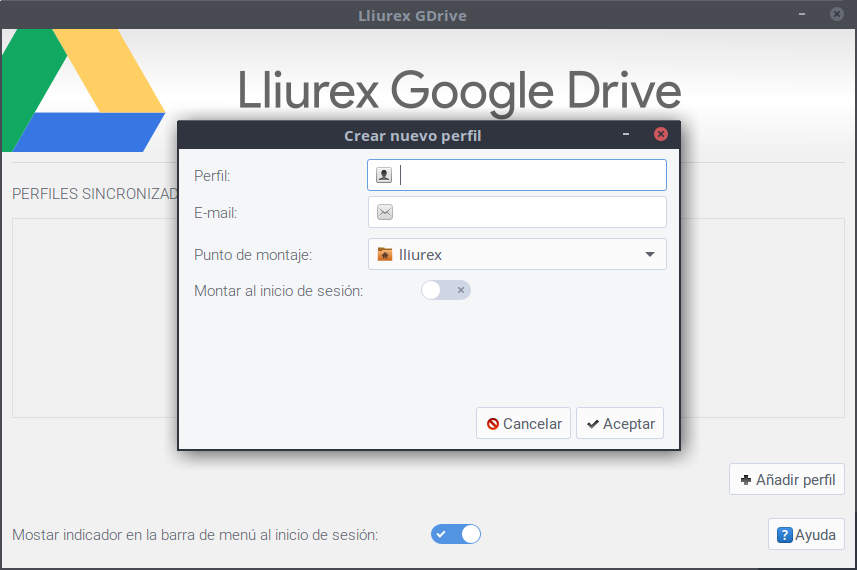
Task: Enable Montar al inicio de sesión switch
Action: click(446, 290)
